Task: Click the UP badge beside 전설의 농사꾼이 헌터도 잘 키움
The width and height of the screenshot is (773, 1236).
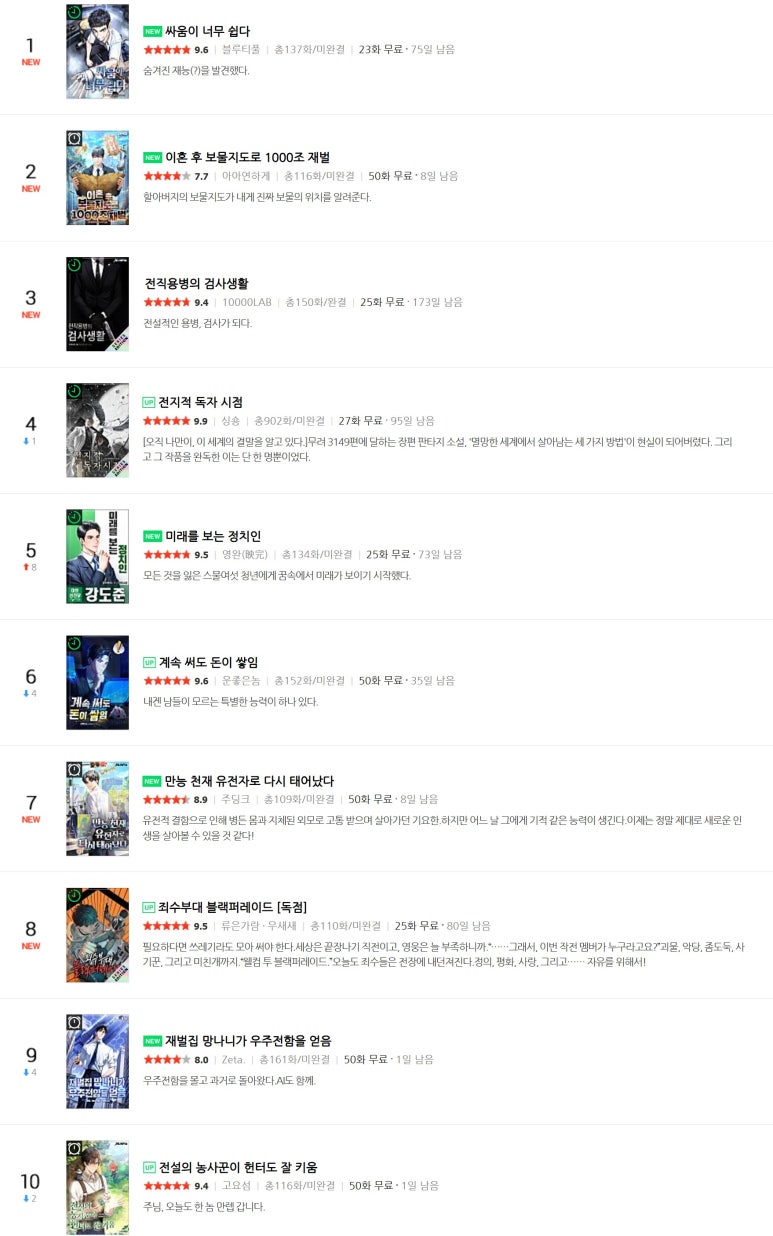Action: coord(149,1167)
